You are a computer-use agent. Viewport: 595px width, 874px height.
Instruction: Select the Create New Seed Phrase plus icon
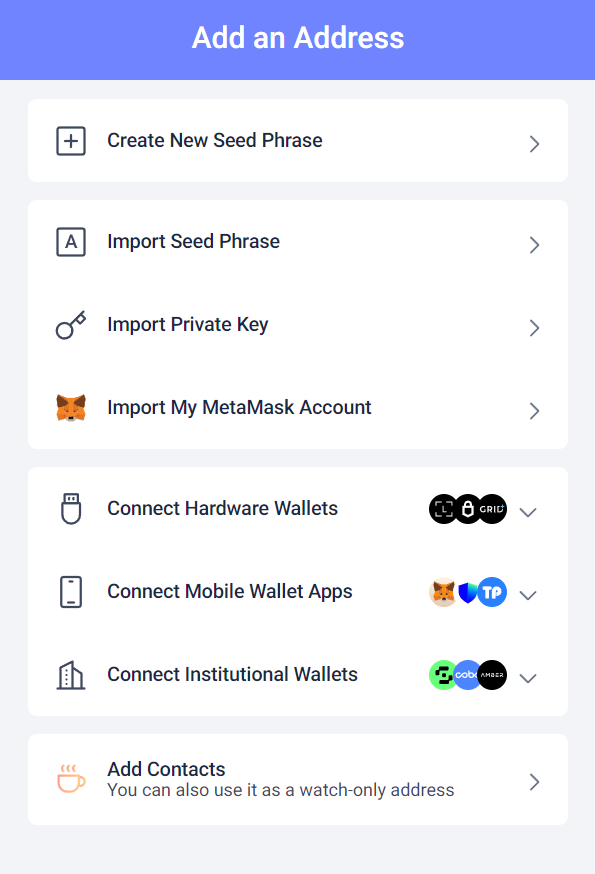pos(70,140)
